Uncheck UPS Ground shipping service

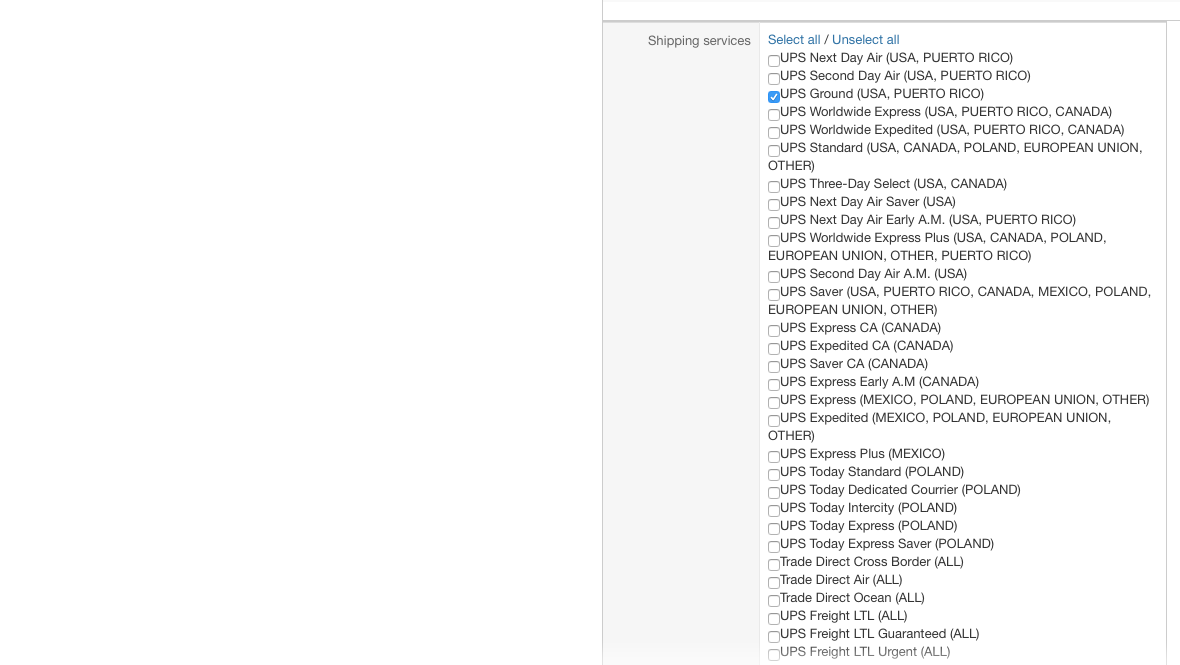tap(774, 97)
